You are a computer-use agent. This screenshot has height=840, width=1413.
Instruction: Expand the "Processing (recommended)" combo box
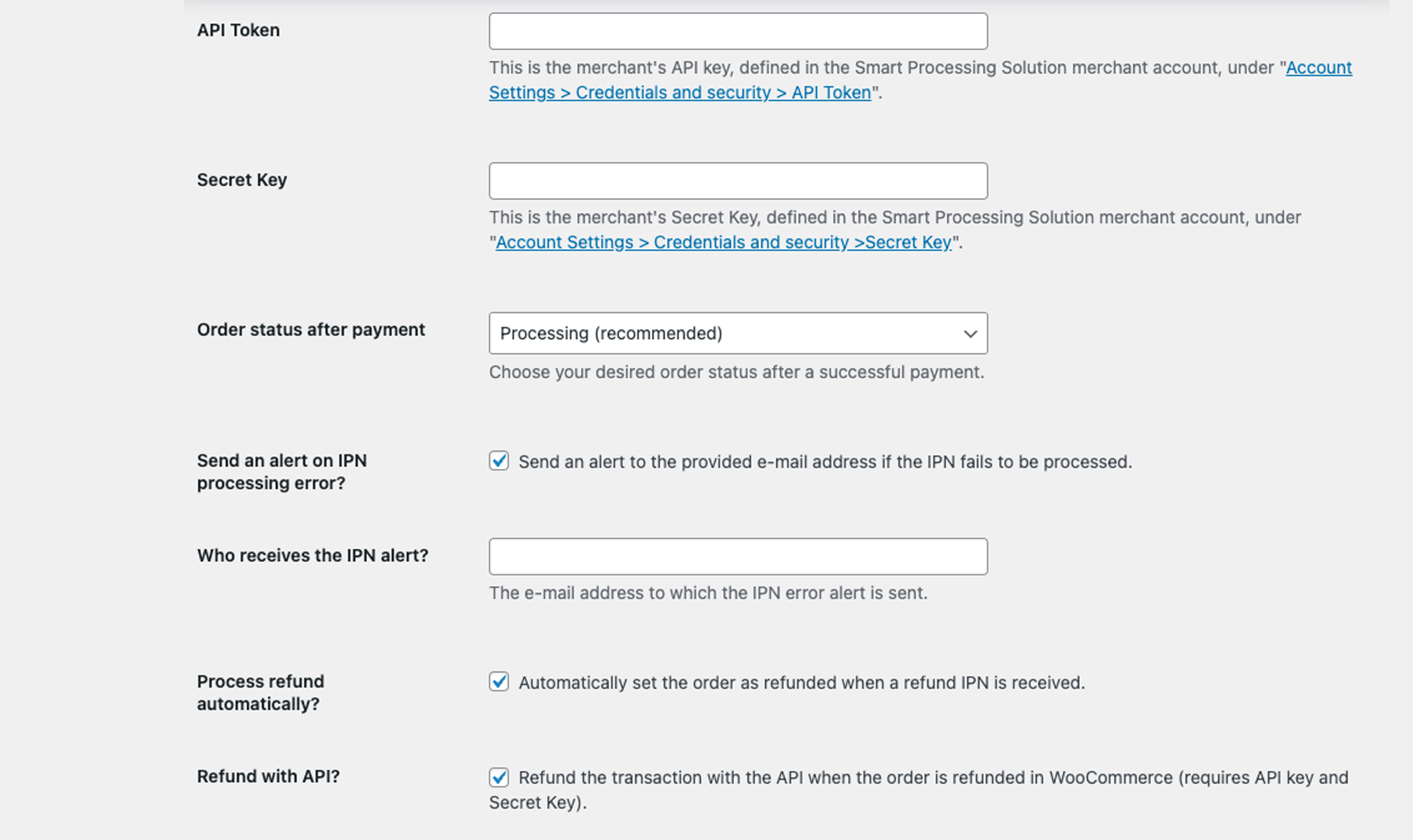coord(737,333)
